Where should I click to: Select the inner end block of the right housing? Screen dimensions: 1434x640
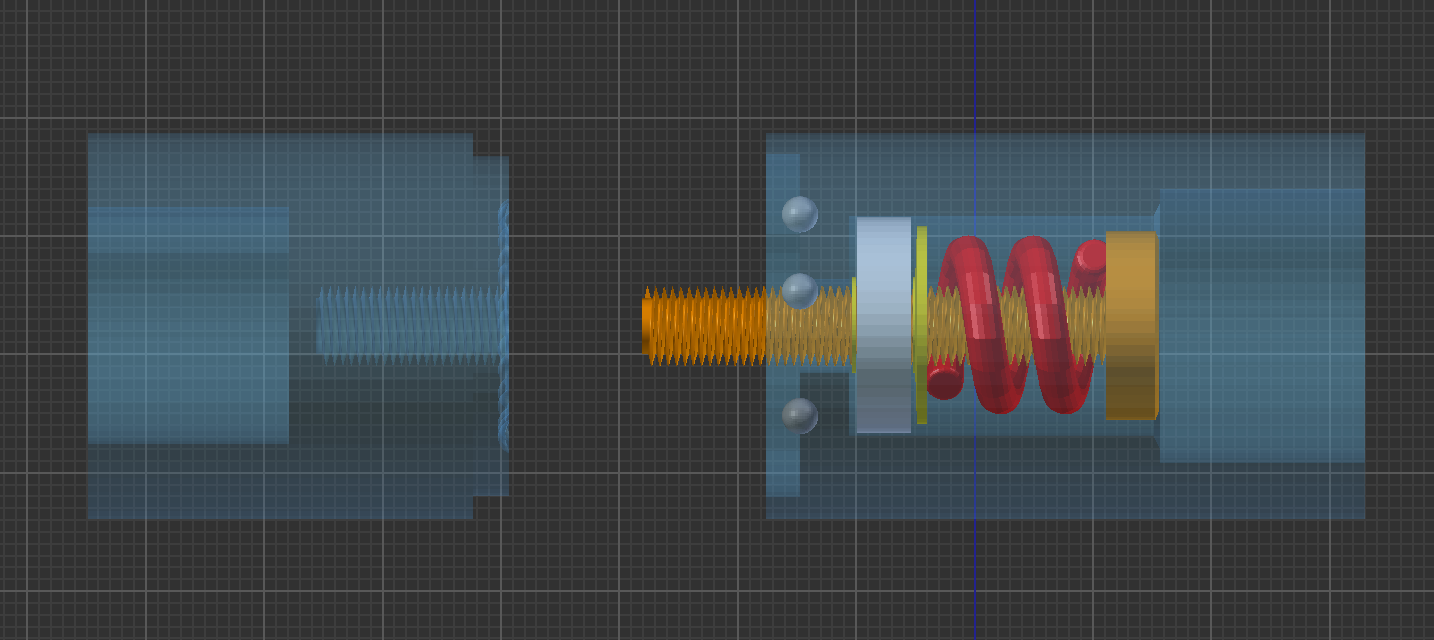coord(1262,325)
